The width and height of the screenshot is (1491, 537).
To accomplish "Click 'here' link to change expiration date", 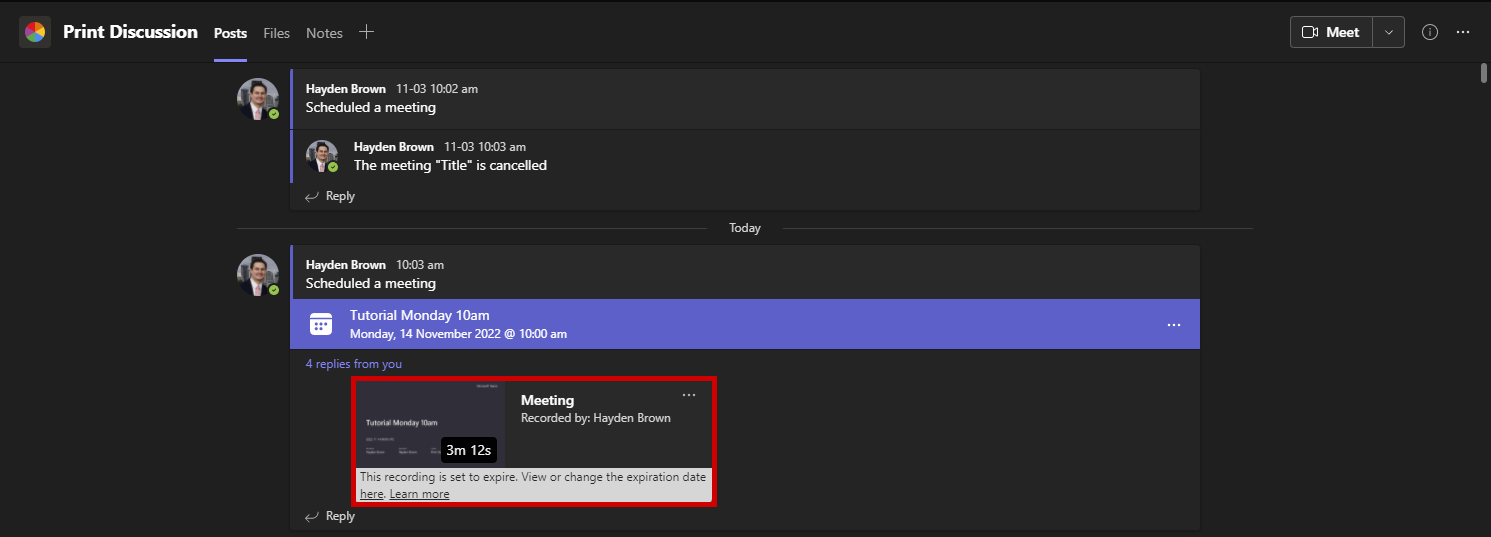I will [371, 494].
